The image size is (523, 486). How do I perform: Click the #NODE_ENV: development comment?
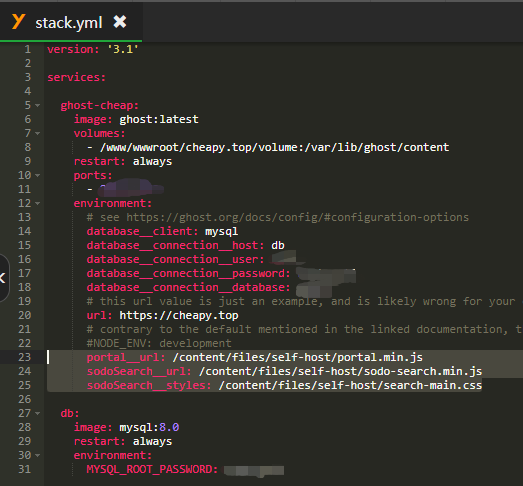(x=159, y=343)
